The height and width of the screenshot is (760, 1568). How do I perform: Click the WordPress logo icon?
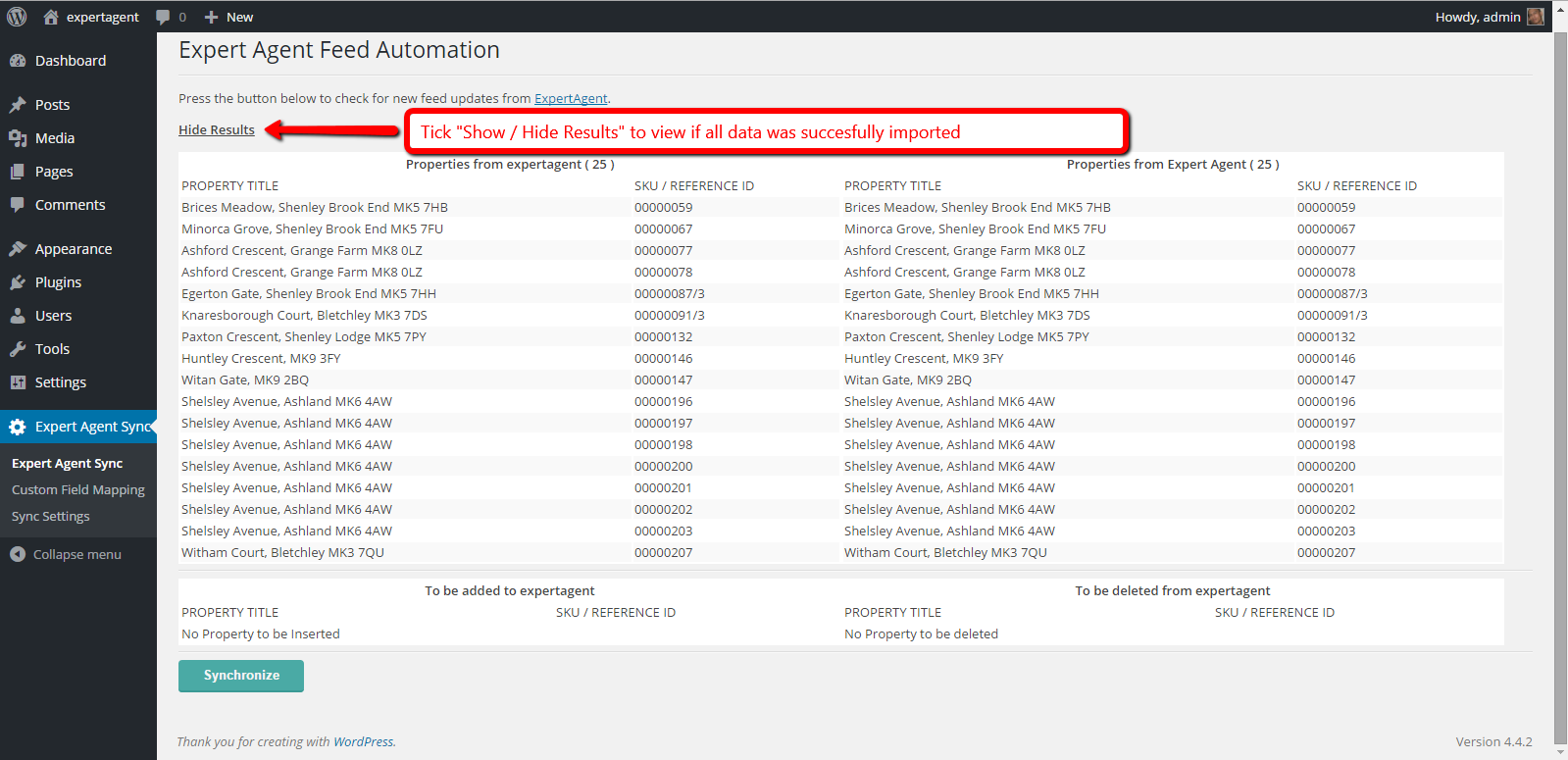(x=17, y=17)
